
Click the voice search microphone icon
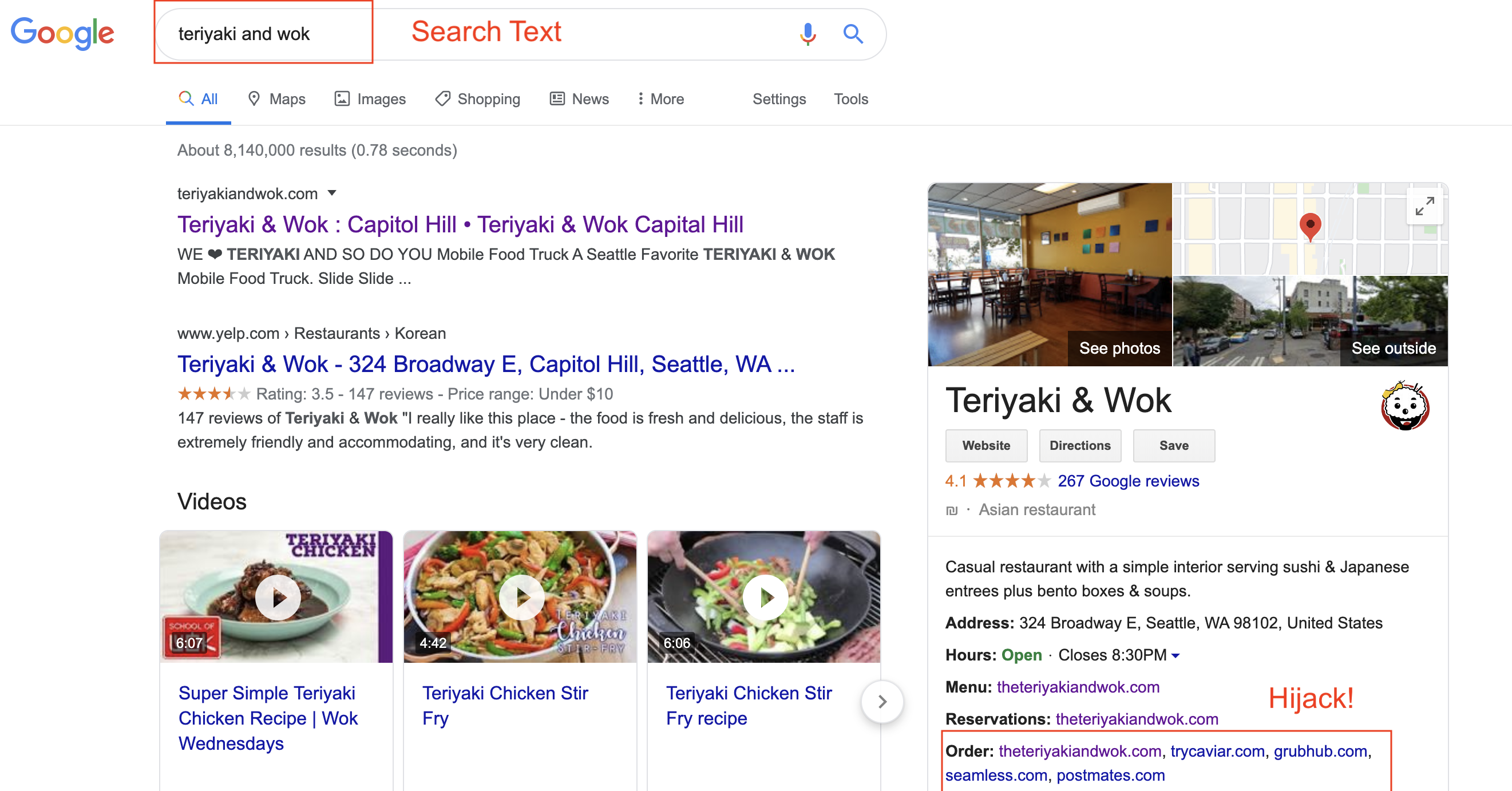808,34
